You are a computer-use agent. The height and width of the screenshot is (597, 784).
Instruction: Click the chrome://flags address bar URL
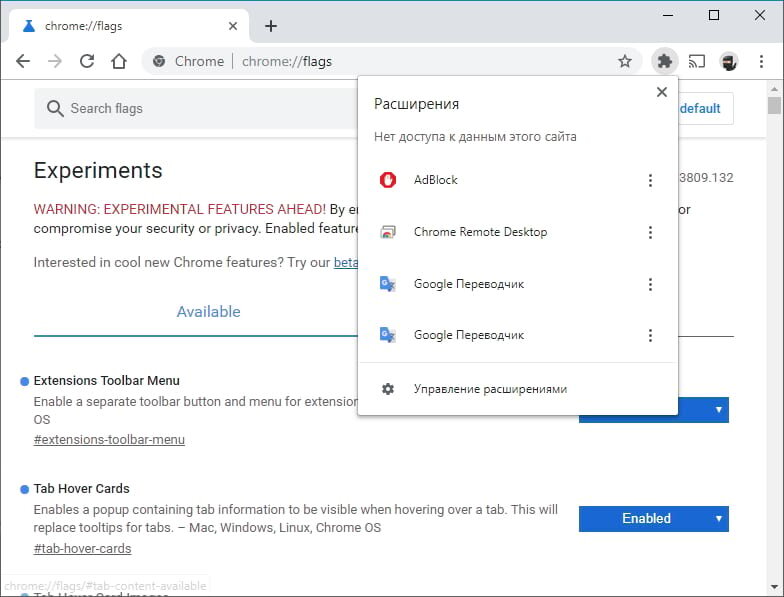[287, 62]
